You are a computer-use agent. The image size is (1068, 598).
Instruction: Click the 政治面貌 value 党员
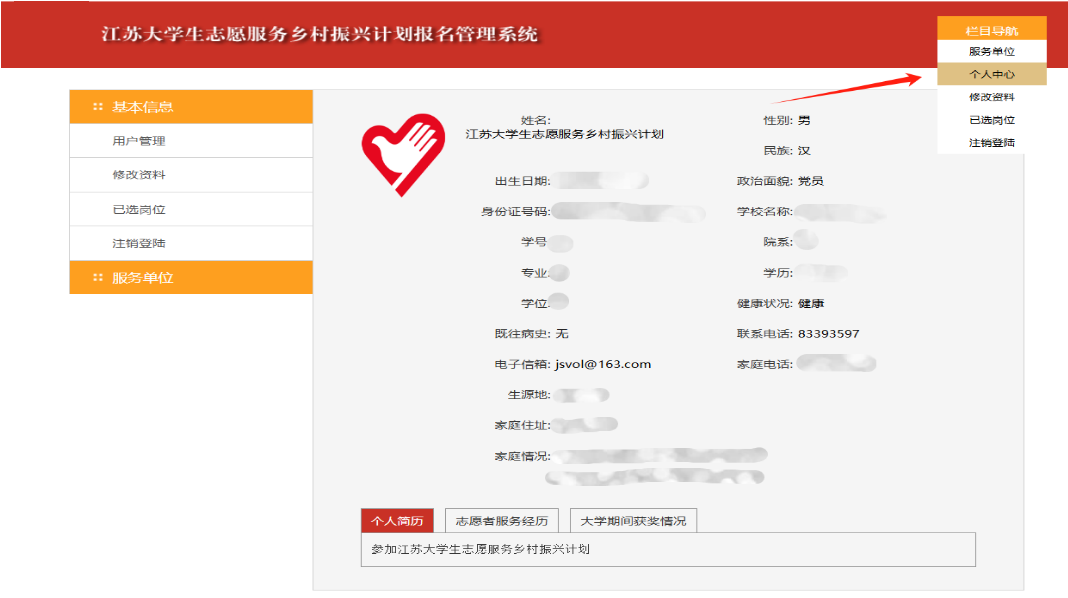pyautogui.click(x=811, y=181)
